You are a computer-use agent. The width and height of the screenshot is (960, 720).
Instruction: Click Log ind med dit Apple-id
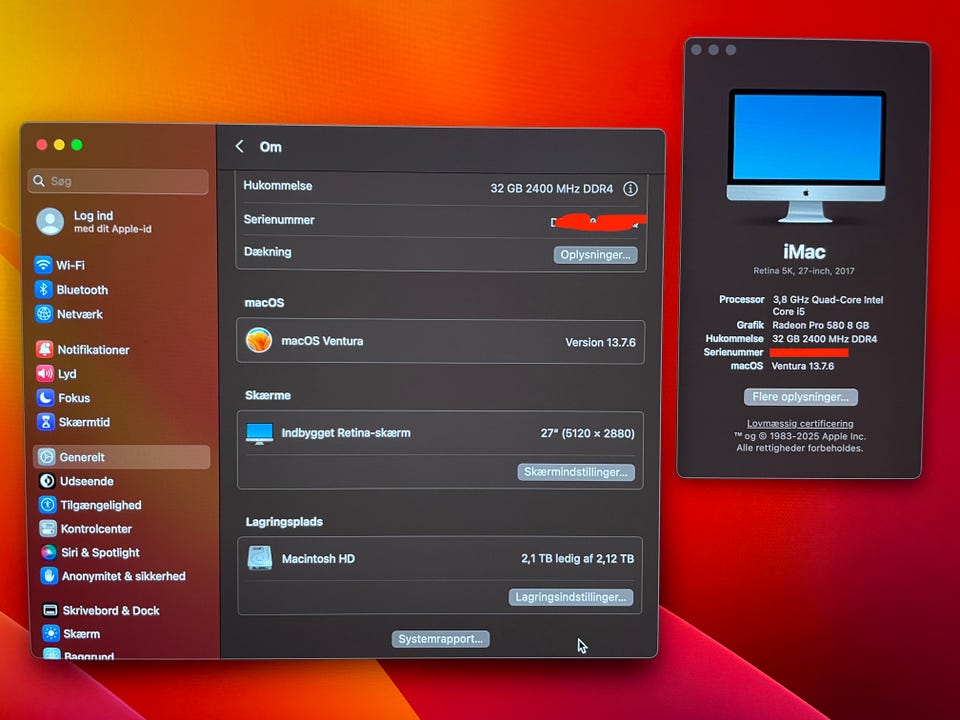(x=112, y=221)
